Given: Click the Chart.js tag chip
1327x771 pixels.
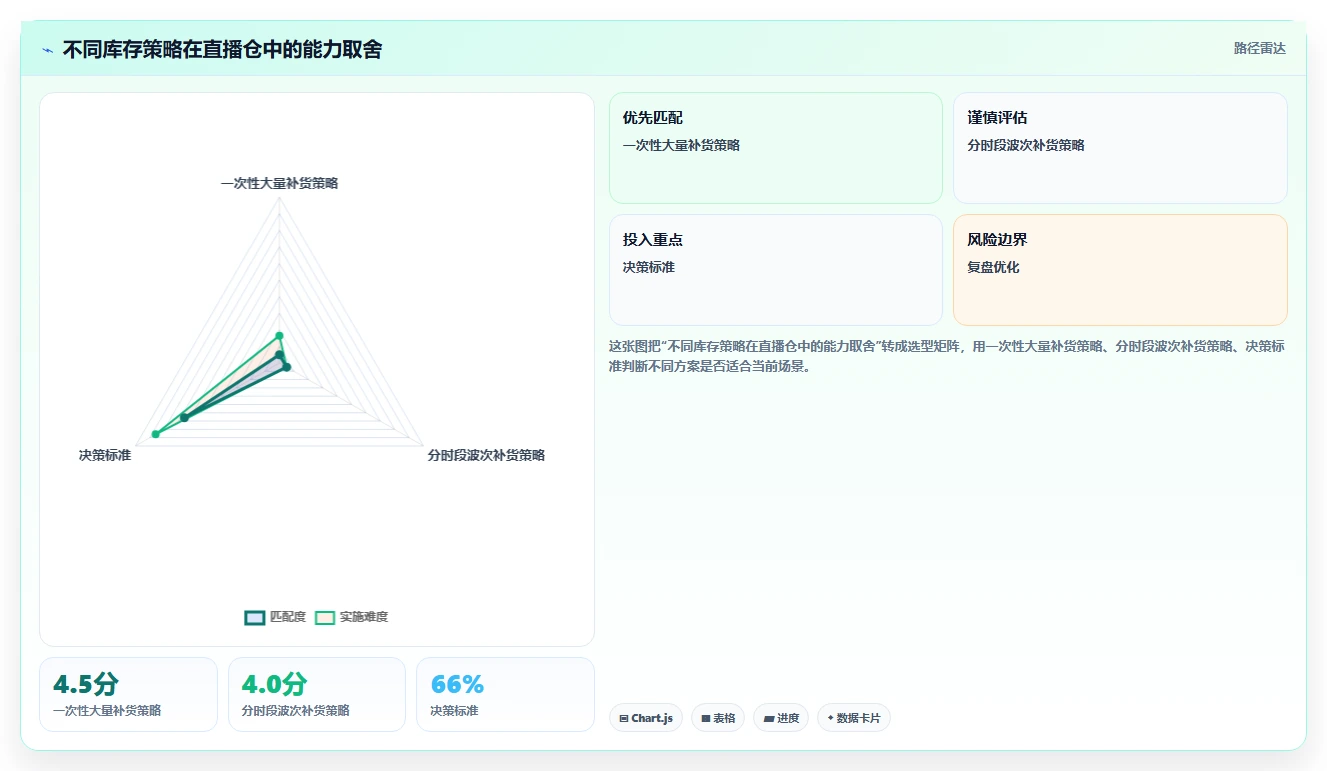Looking at the screenshot, I should pos(646,718).
